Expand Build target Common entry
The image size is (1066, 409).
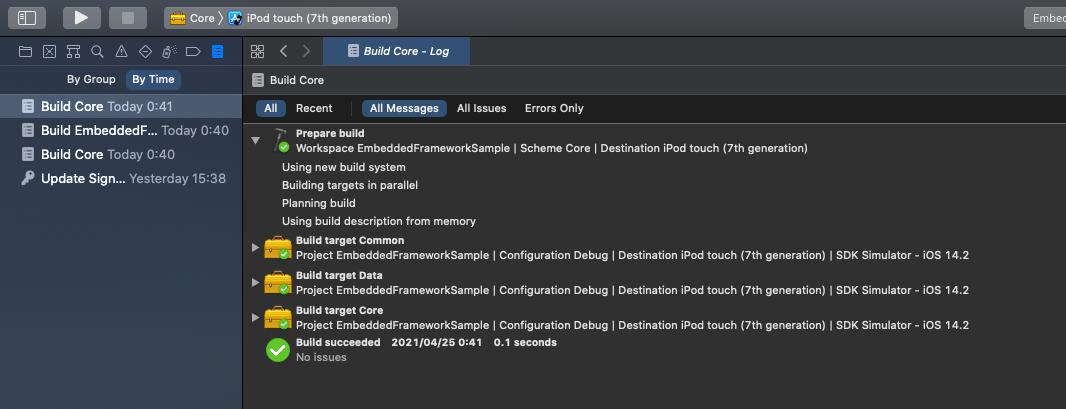pyautogui.click(x=256, y=248)
